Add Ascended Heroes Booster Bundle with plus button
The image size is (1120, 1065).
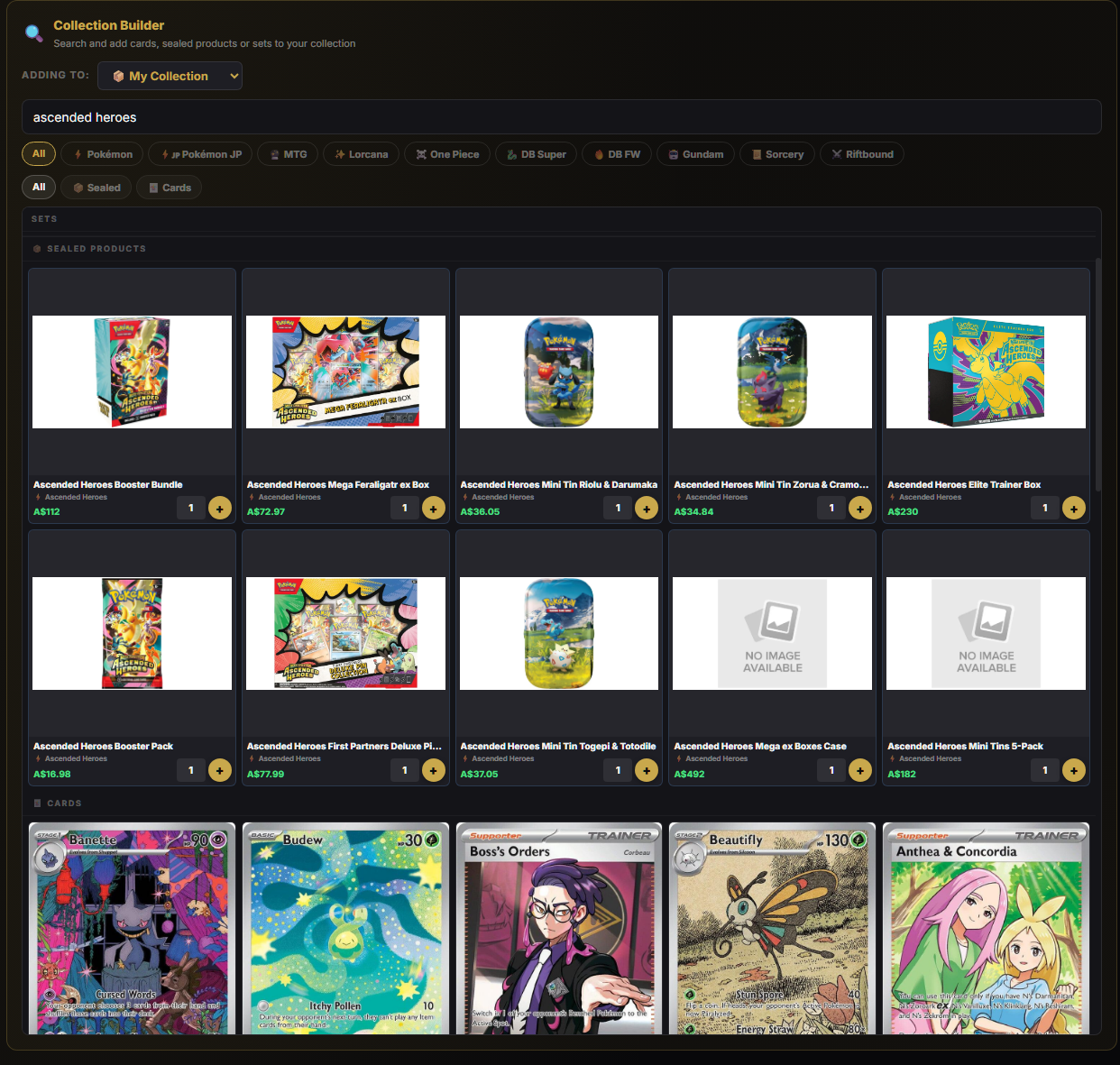coord(220,509)
